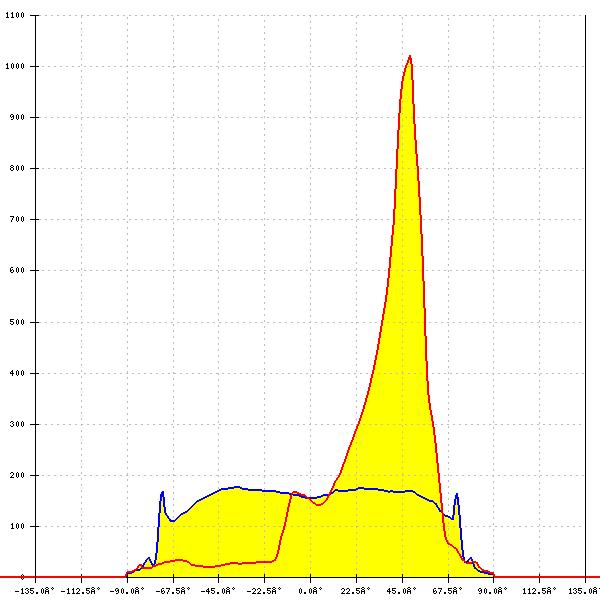Image resolution: width=600 pixels, height=600 pixels.
Task: Click the 90.0Â° x-axis label
Action: click(x=492, y=591)
